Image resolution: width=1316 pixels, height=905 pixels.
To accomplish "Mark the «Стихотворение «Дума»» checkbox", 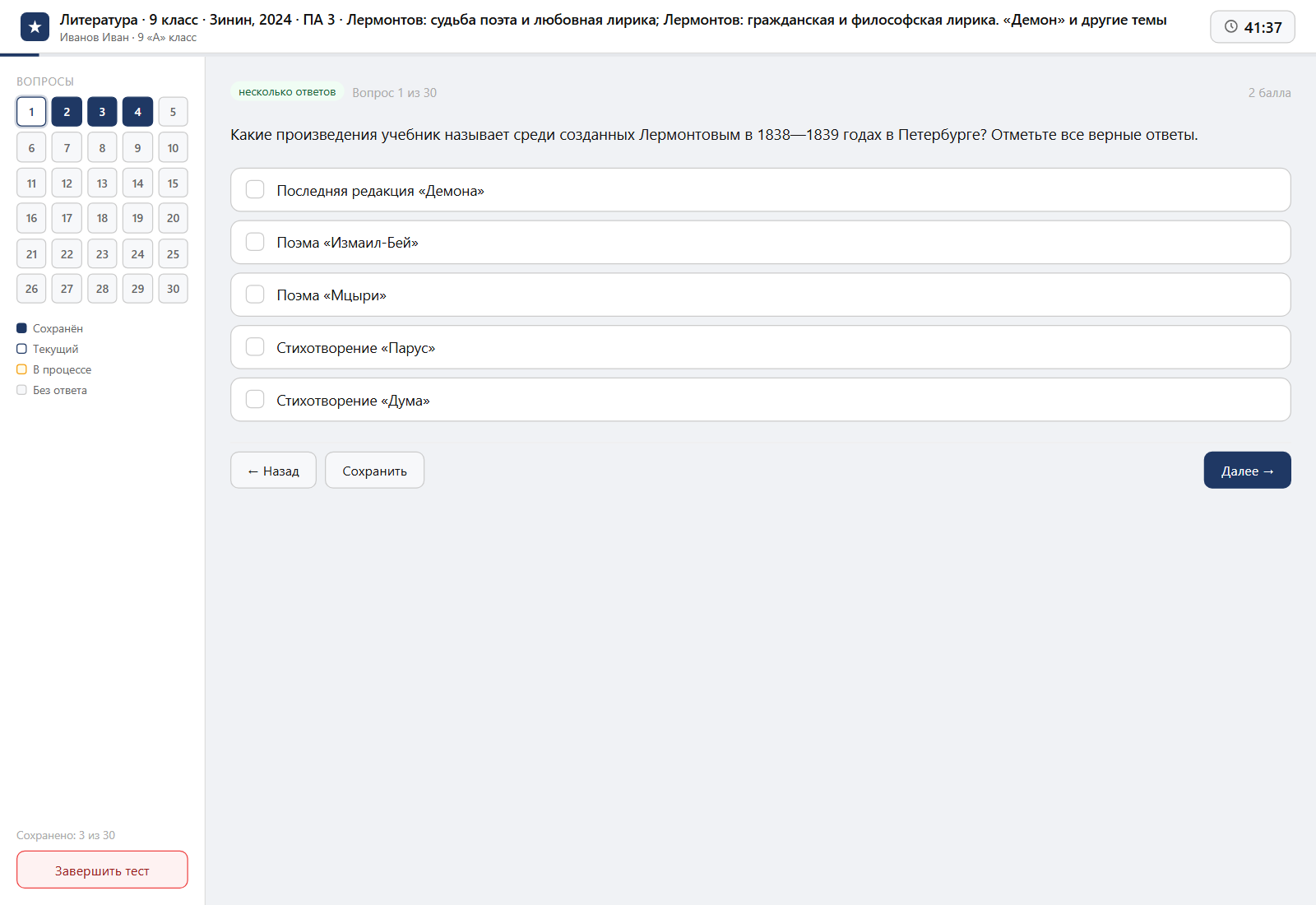I will pos(255,400).
